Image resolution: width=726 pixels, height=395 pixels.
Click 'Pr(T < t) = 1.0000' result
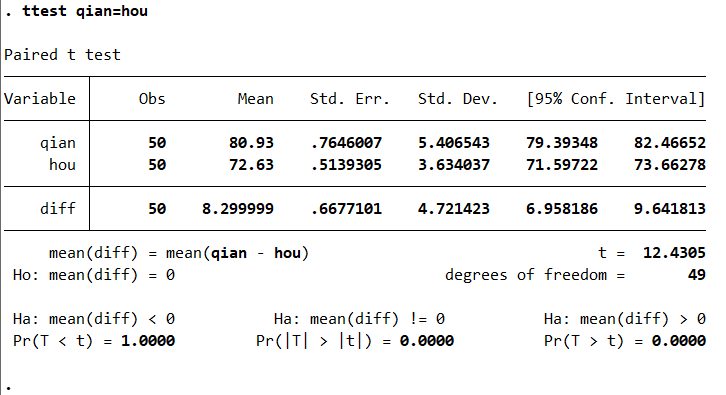[94, 341]
